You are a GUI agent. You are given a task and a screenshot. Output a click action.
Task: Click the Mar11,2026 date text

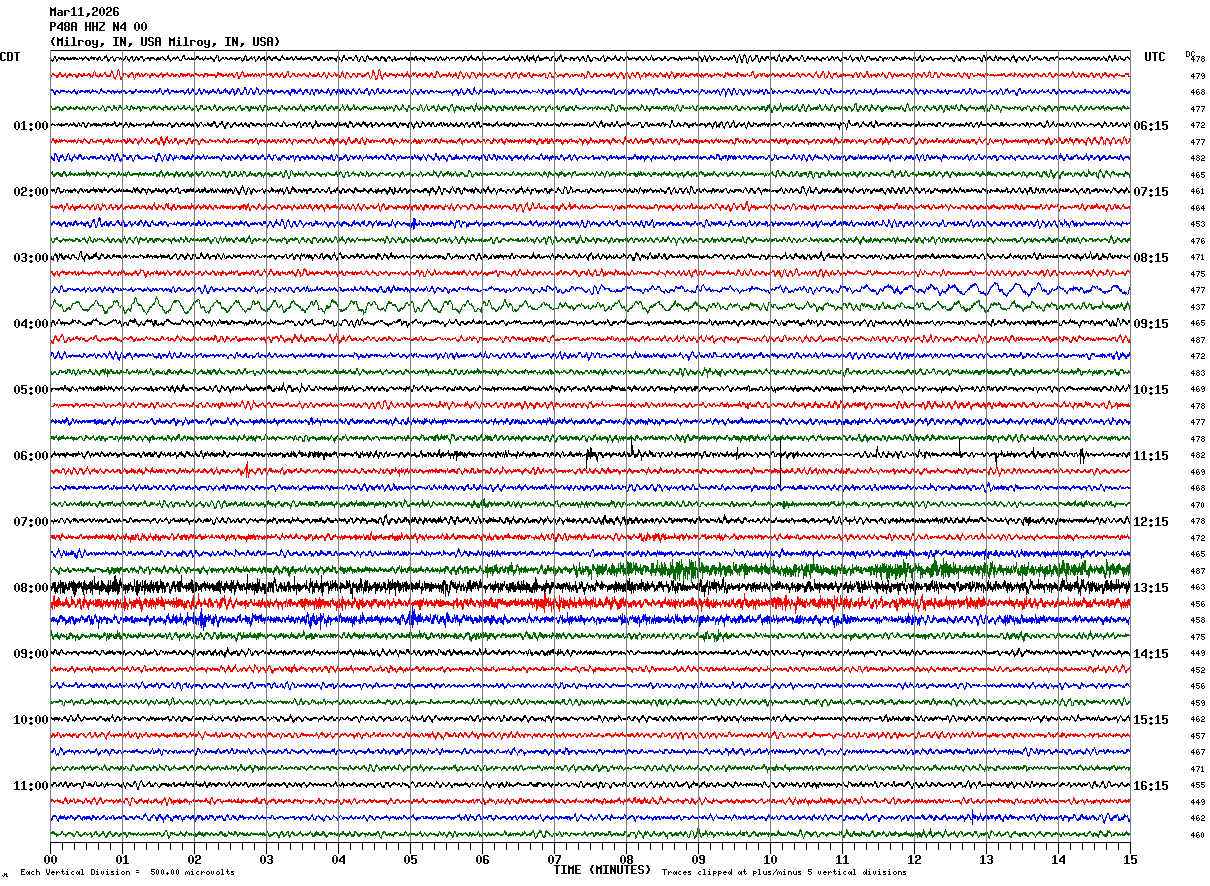click(84, 12)
